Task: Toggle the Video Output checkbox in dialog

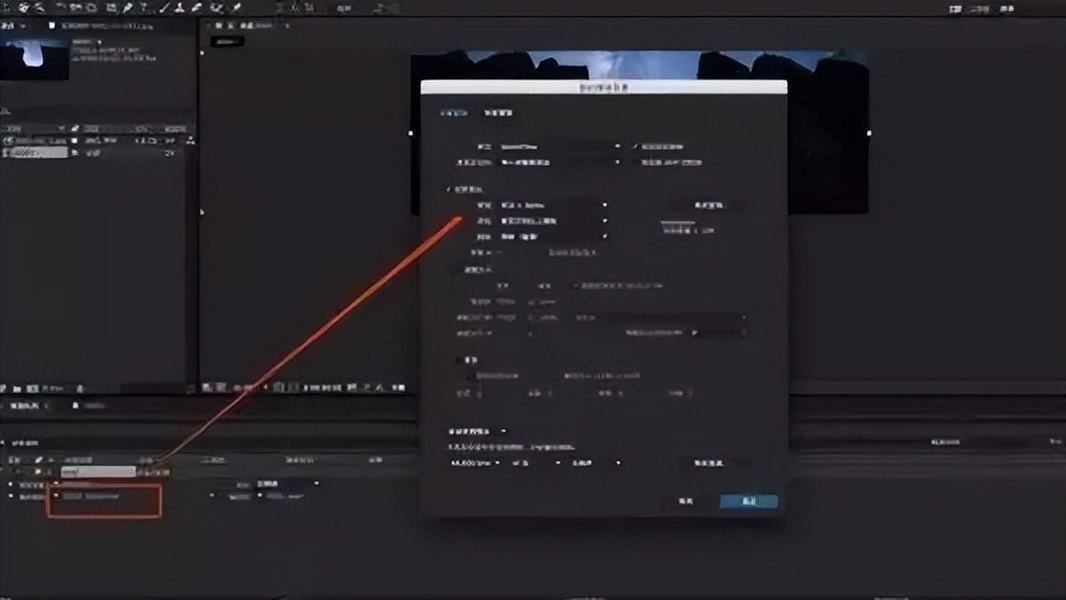Action: click(x=449, y=189)
